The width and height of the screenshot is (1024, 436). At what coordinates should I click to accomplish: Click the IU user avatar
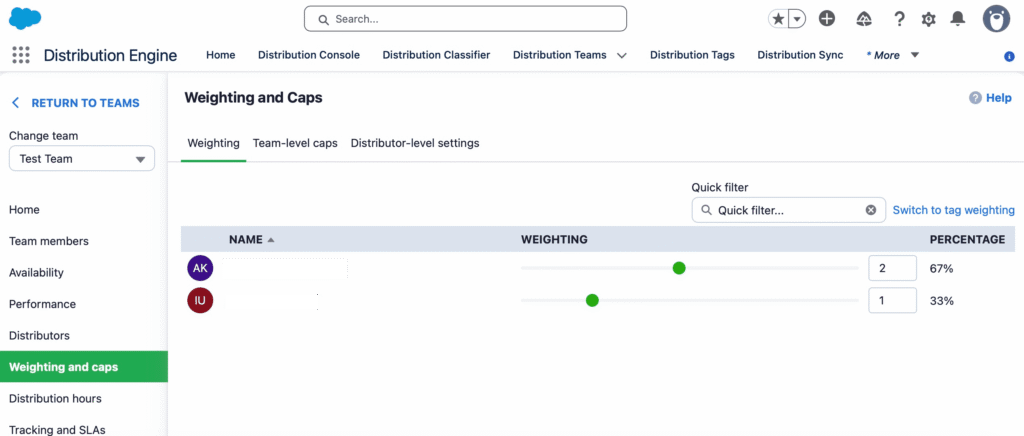[200, 301]
